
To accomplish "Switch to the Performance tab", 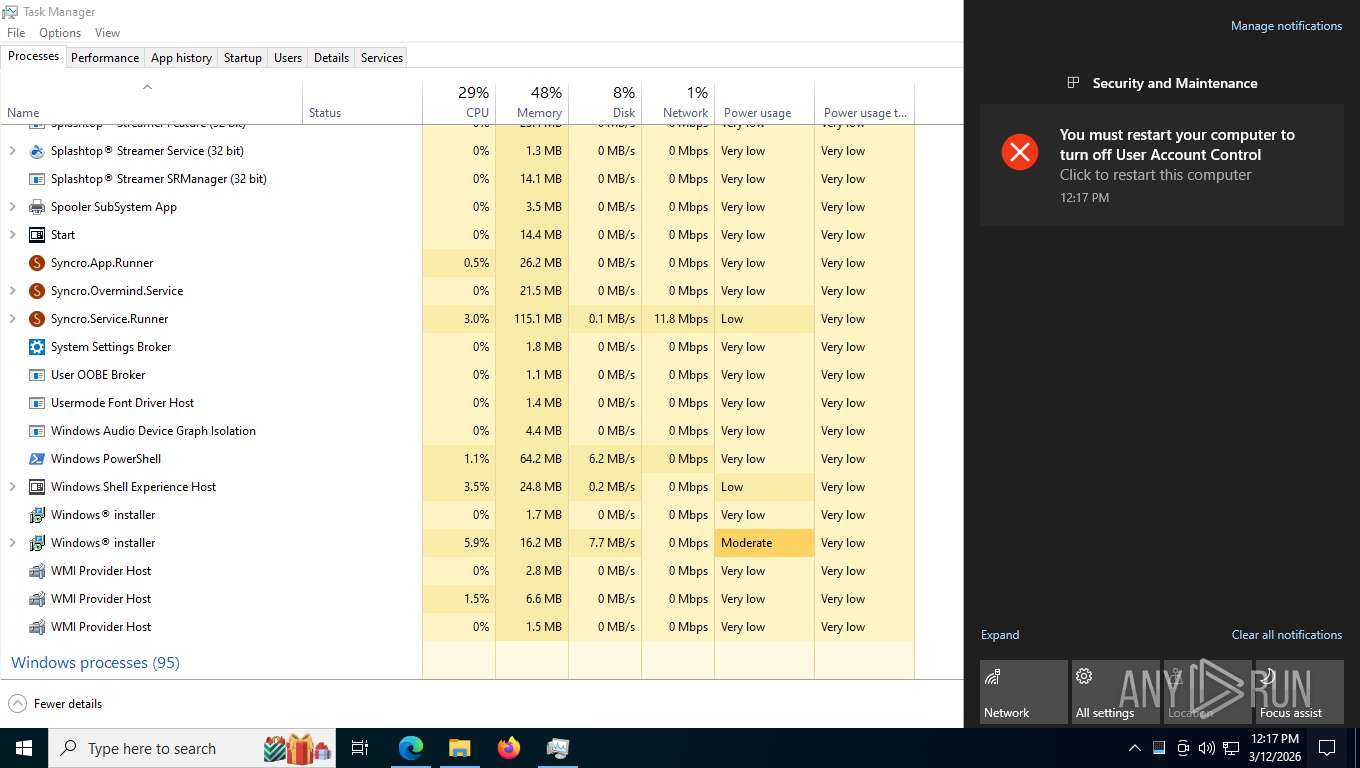I will (x=105, y=58).
